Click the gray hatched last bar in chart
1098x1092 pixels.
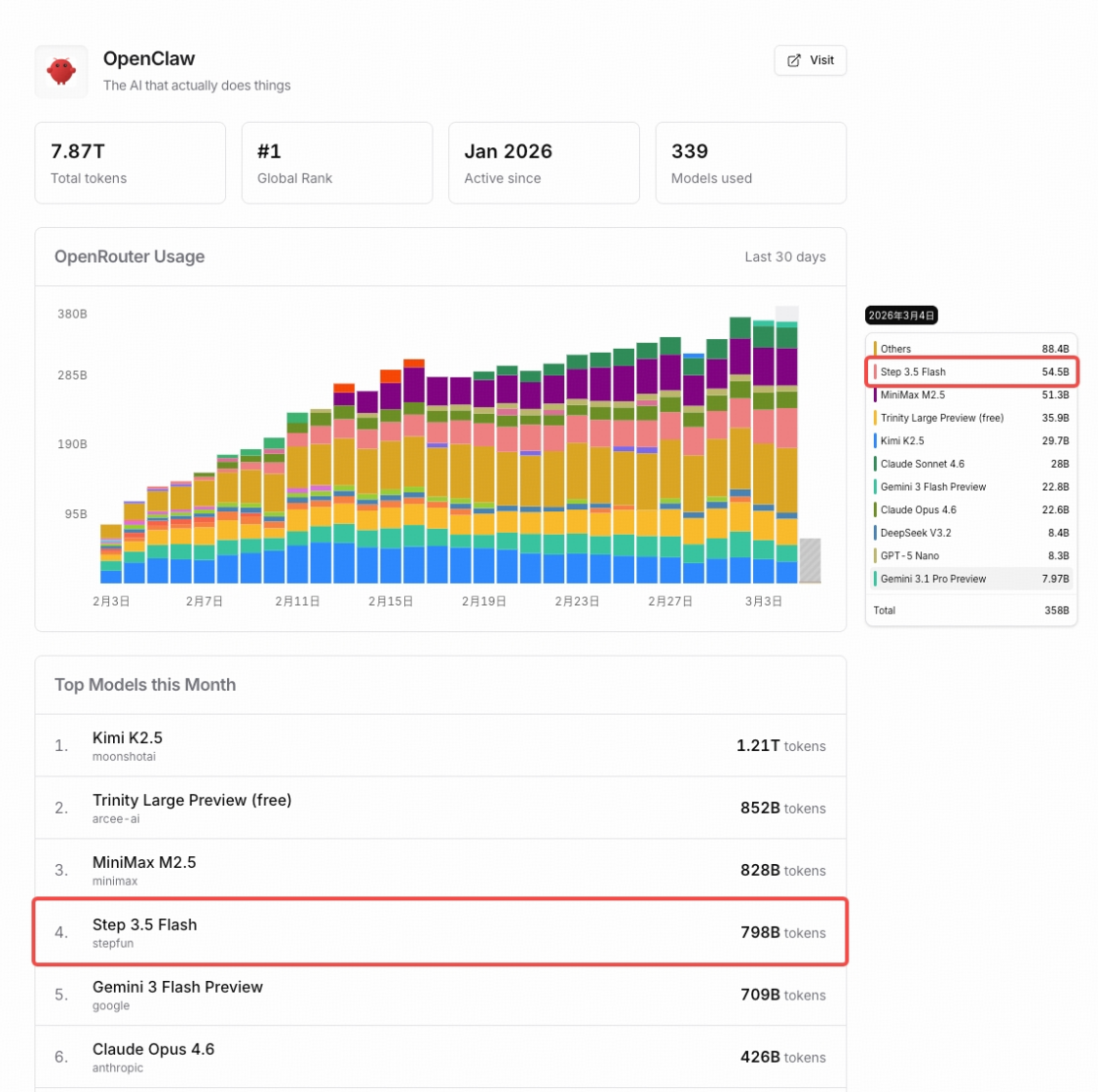(x=810, y=560)
